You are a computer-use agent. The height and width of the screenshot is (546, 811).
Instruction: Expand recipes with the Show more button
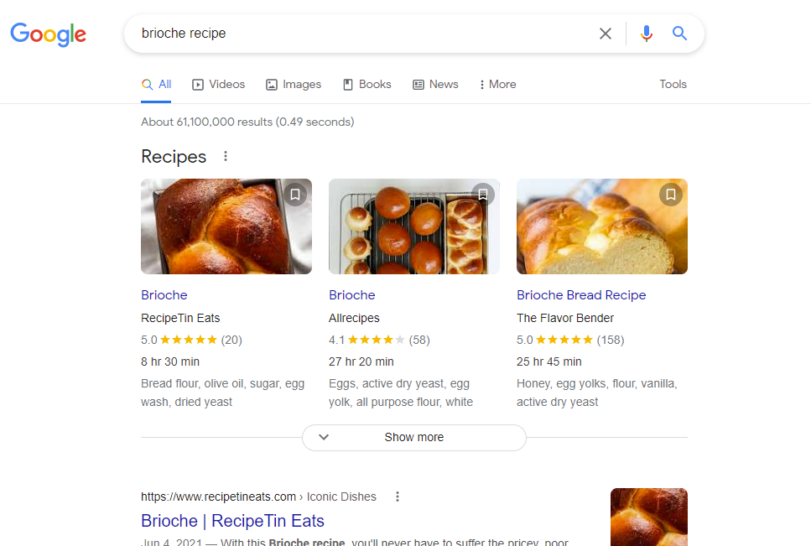coord(414,437)
